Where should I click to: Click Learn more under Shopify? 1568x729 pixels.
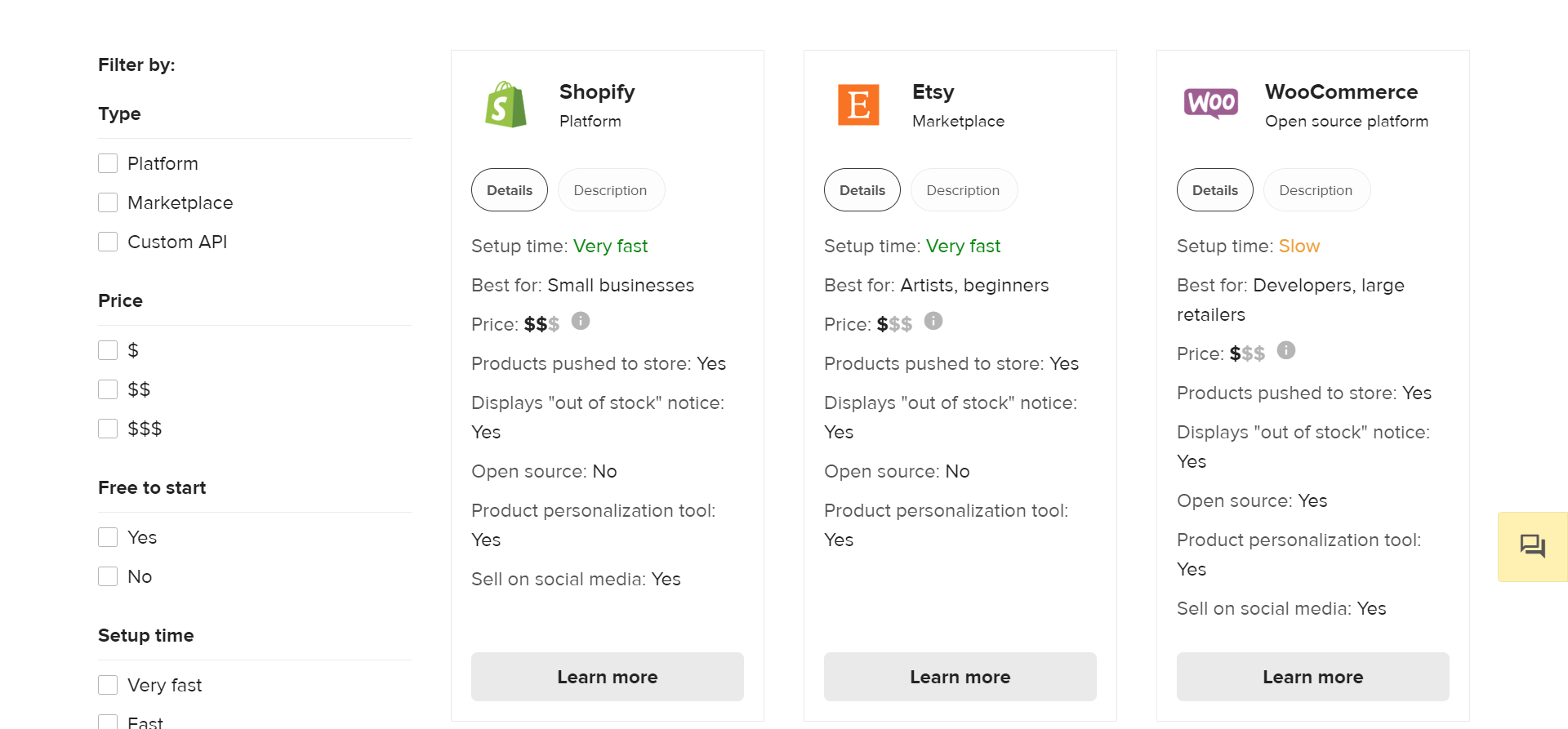tap(607, 676)
